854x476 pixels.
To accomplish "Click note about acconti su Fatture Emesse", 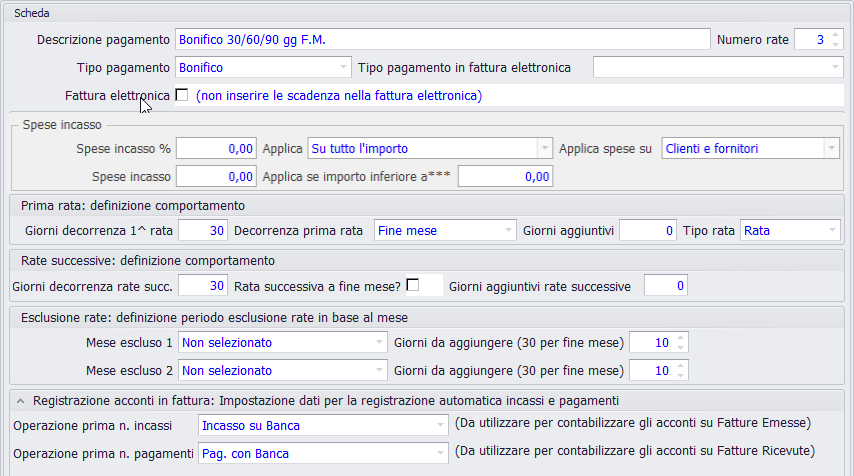I will pyautogui.click(x=633, y=423).
